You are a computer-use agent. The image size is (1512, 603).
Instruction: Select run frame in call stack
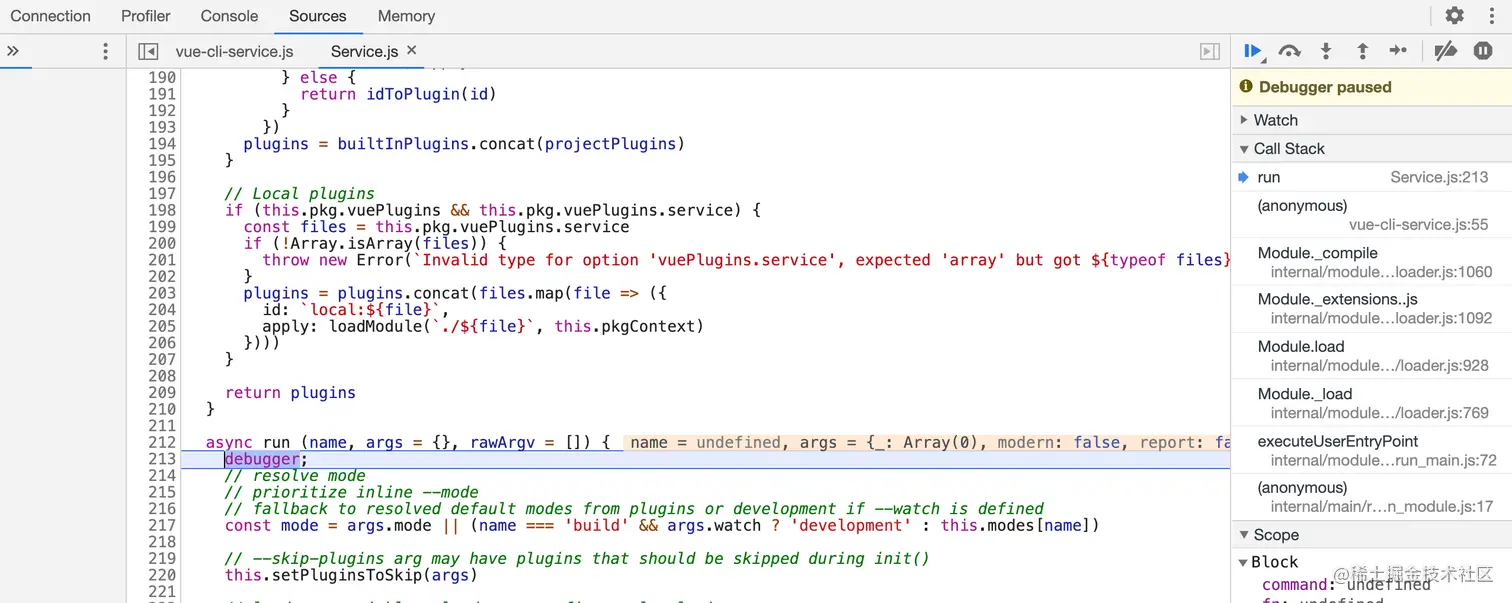coord(1371,177)
